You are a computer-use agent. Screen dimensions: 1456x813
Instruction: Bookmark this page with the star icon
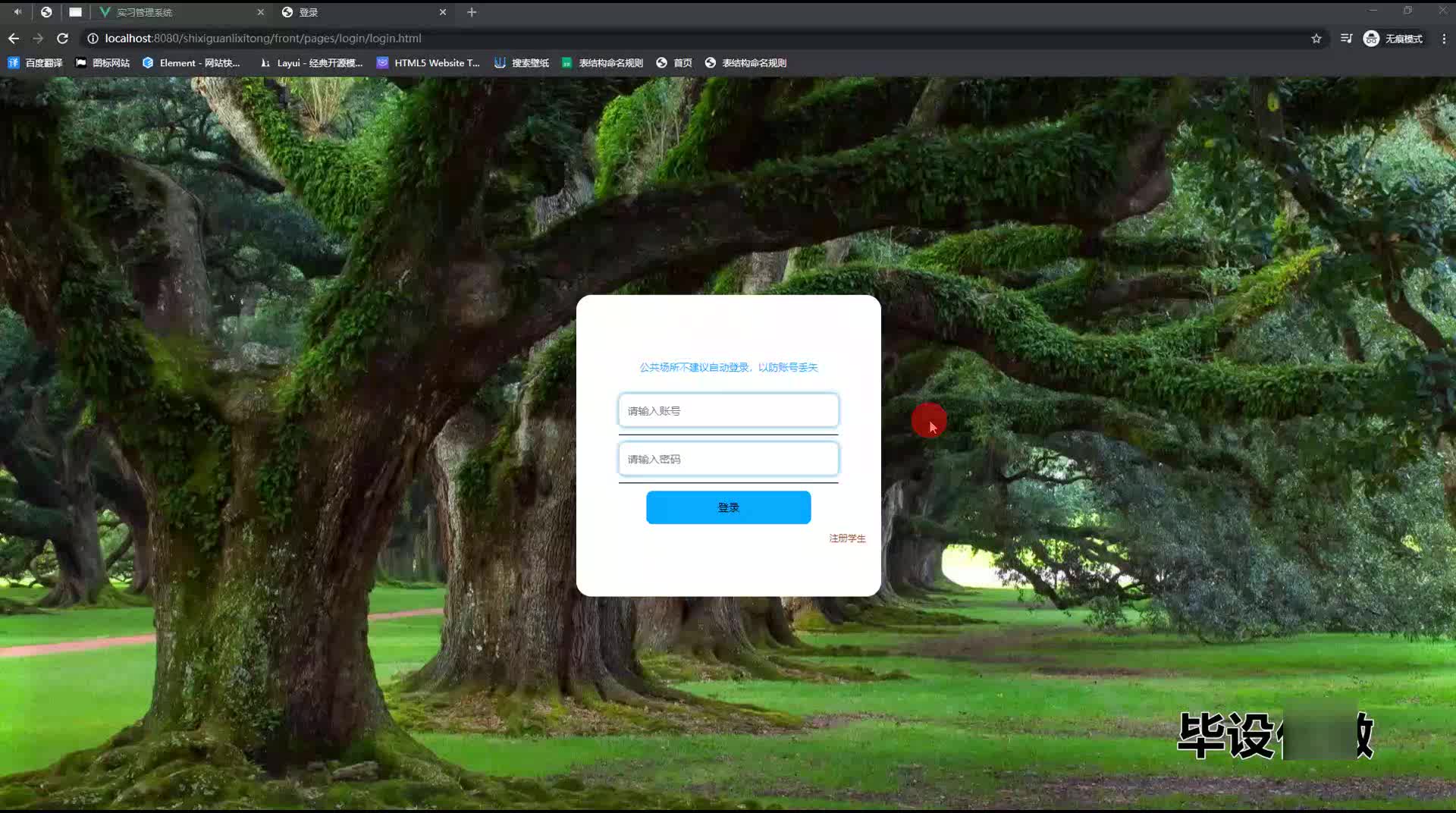point(1316,39)
